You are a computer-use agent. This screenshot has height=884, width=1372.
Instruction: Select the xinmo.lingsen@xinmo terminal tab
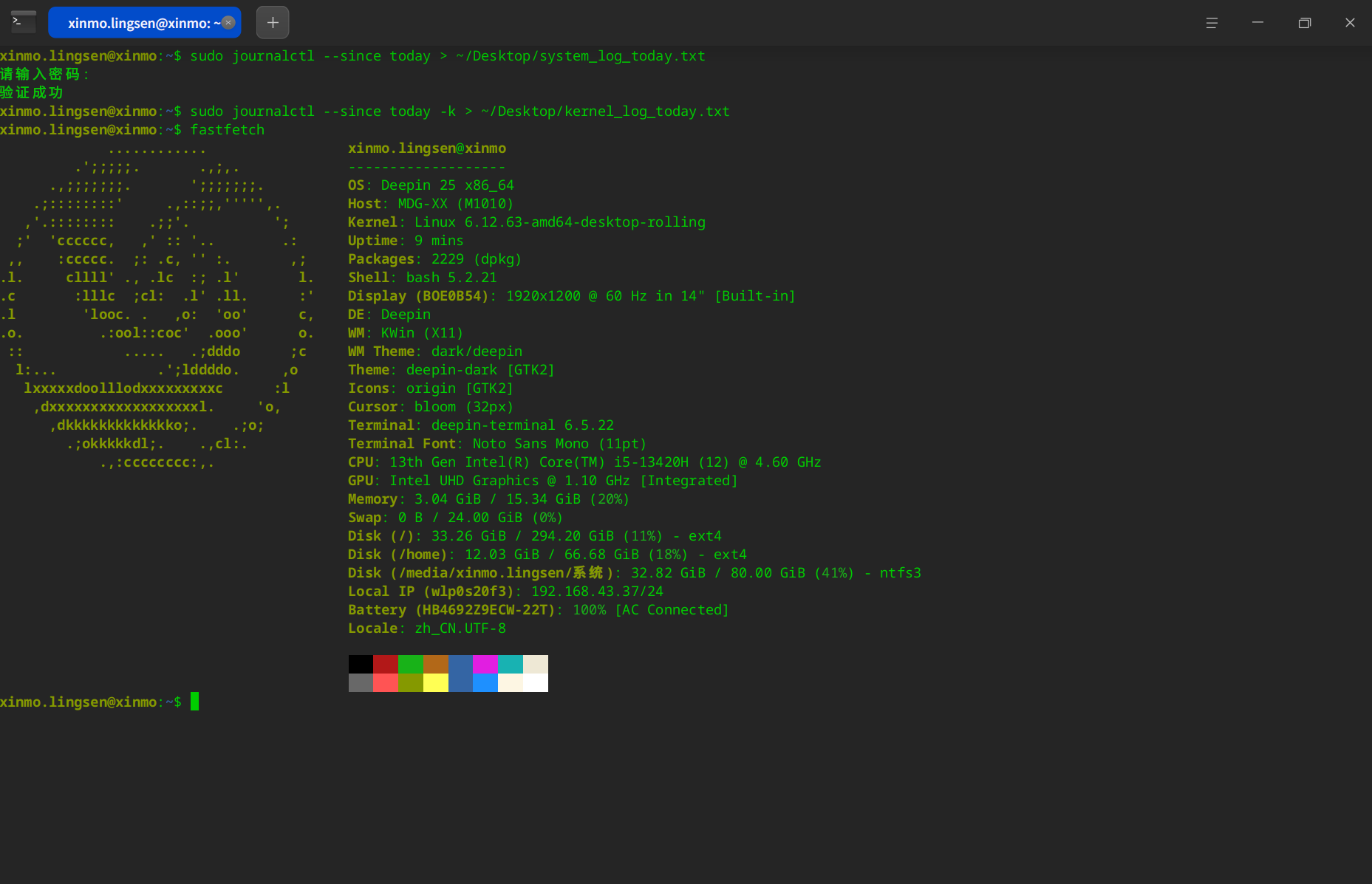145,23
